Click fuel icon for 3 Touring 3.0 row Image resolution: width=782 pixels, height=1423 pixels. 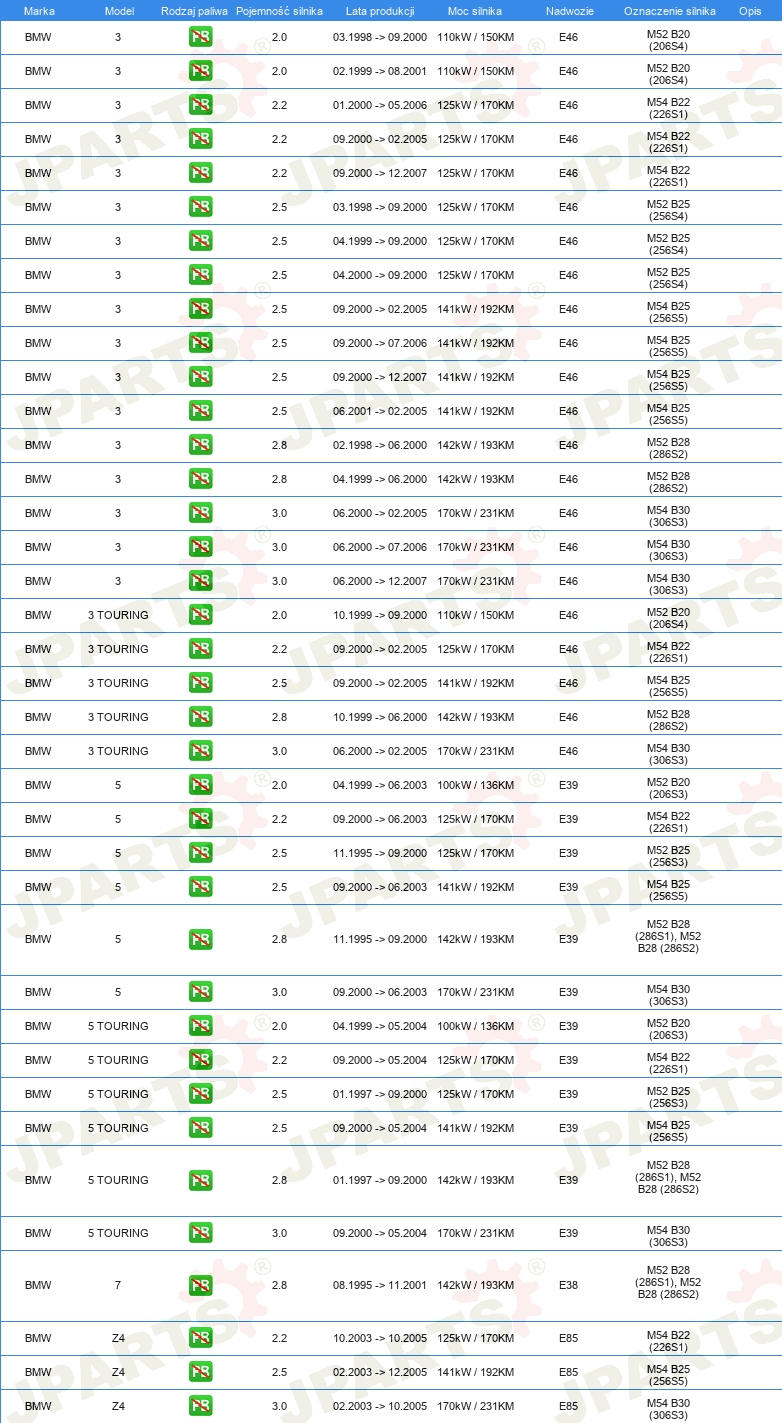click(200, 751)
